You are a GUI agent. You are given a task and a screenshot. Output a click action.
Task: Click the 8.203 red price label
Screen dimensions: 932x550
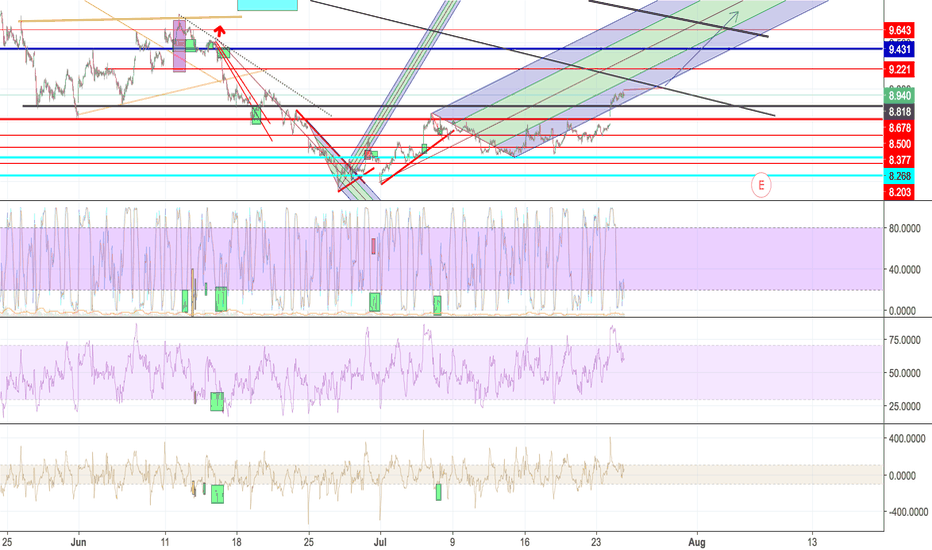tap(899, 192)
